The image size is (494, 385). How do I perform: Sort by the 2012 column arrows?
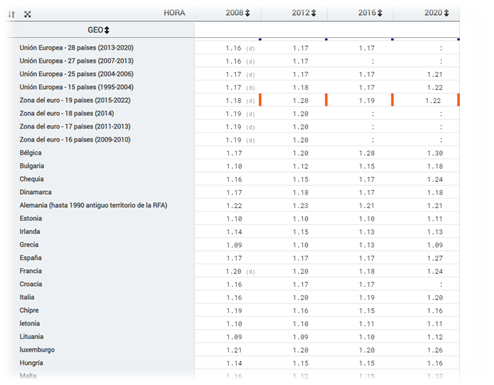pos(314,13)
